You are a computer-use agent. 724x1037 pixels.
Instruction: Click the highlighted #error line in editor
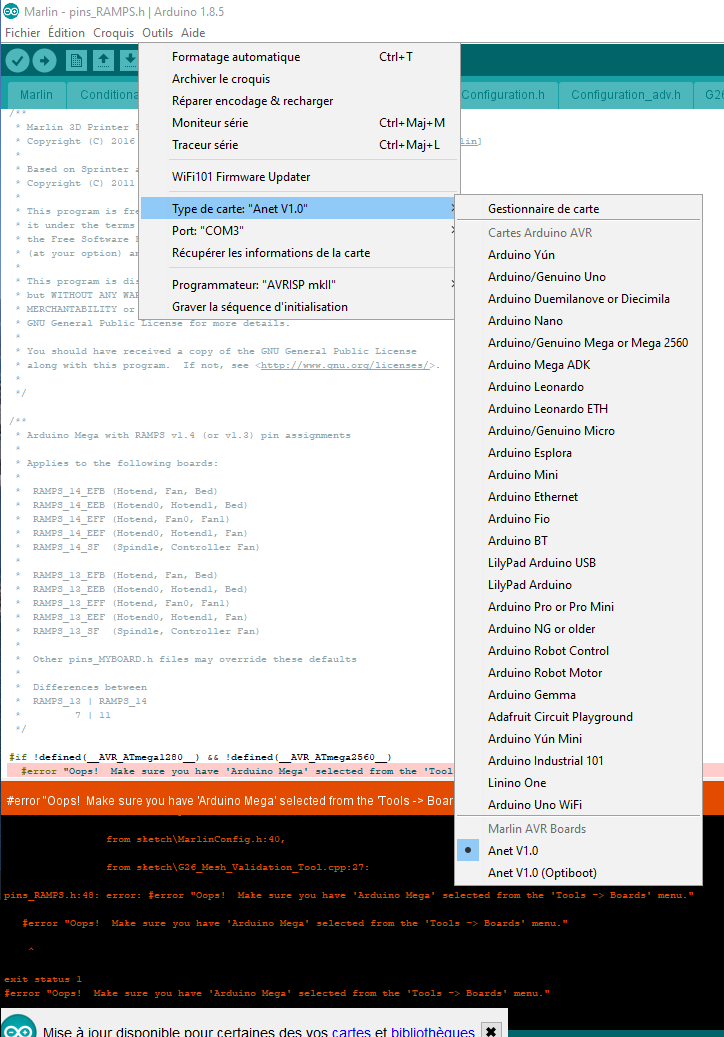tap(230, 771)
